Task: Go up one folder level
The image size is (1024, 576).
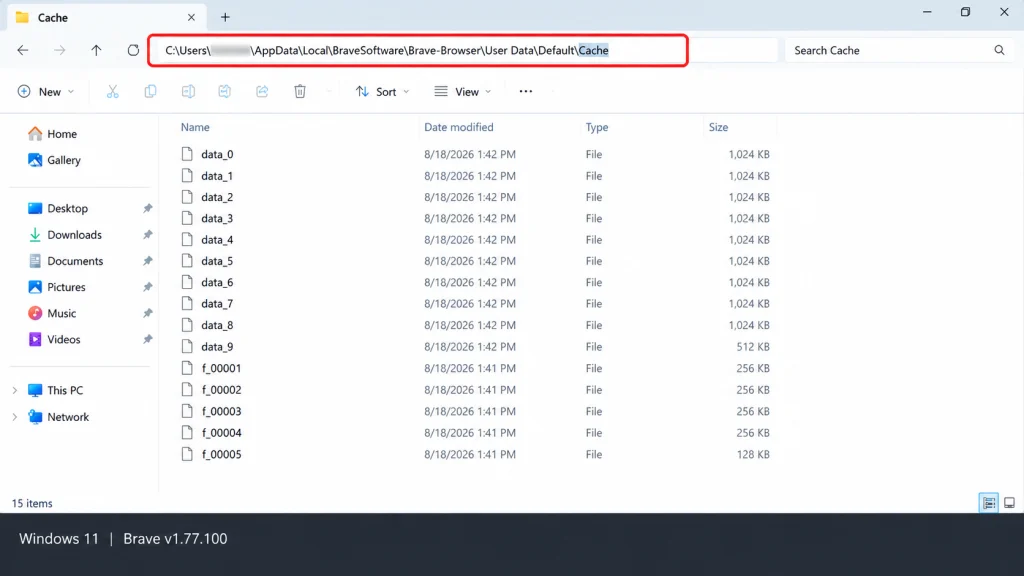Action: tap(96, 50)
